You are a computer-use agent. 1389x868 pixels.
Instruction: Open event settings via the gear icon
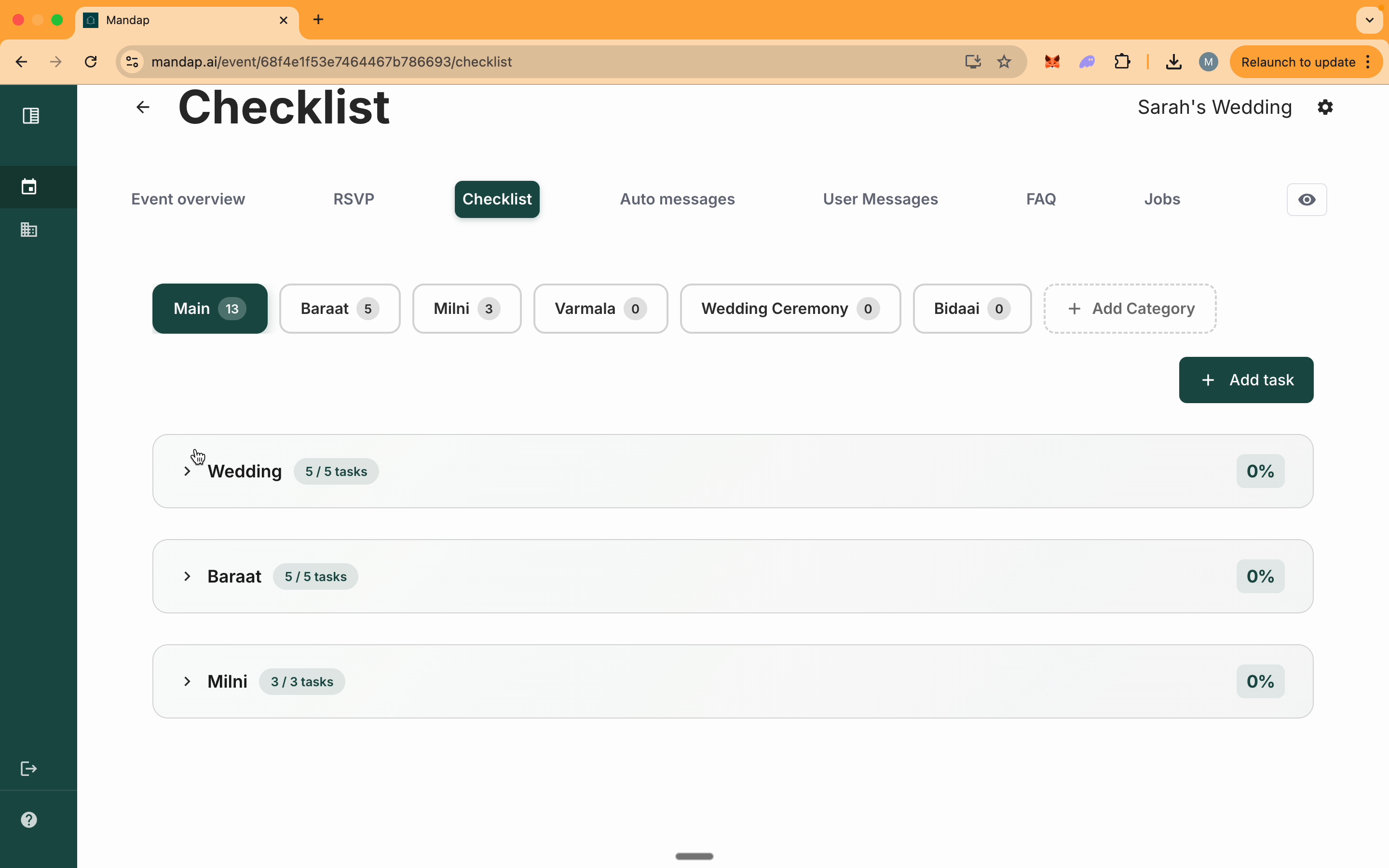tap(1325, 107)
